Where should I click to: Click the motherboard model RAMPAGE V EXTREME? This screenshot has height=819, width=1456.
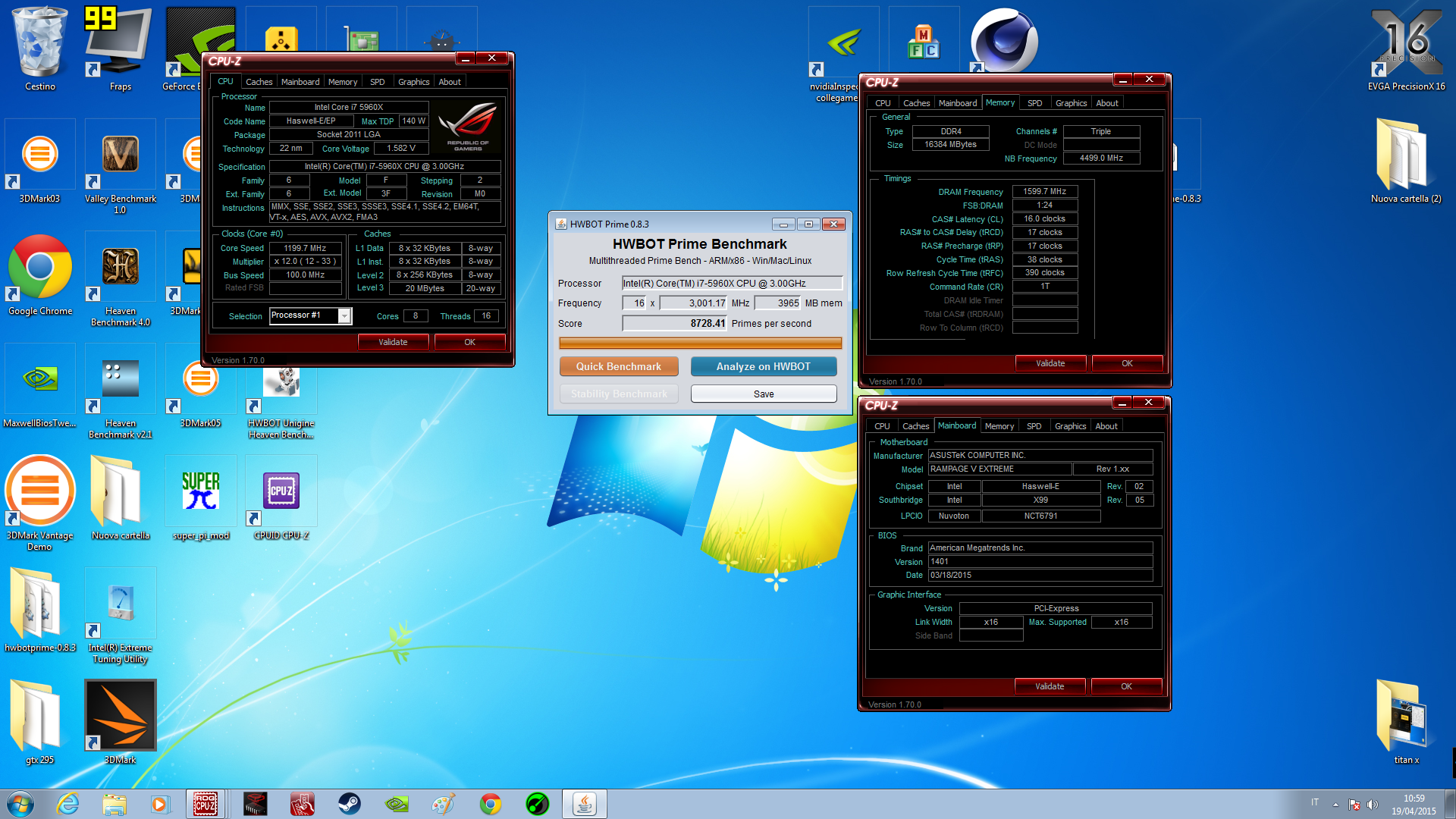(999, 469)
